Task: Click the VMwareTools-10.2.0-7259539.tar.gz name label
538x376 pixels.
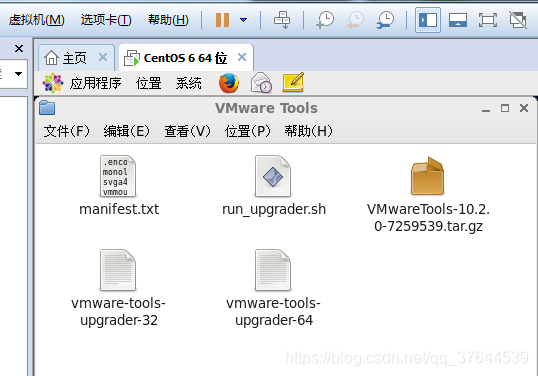Action: [428, 218]
